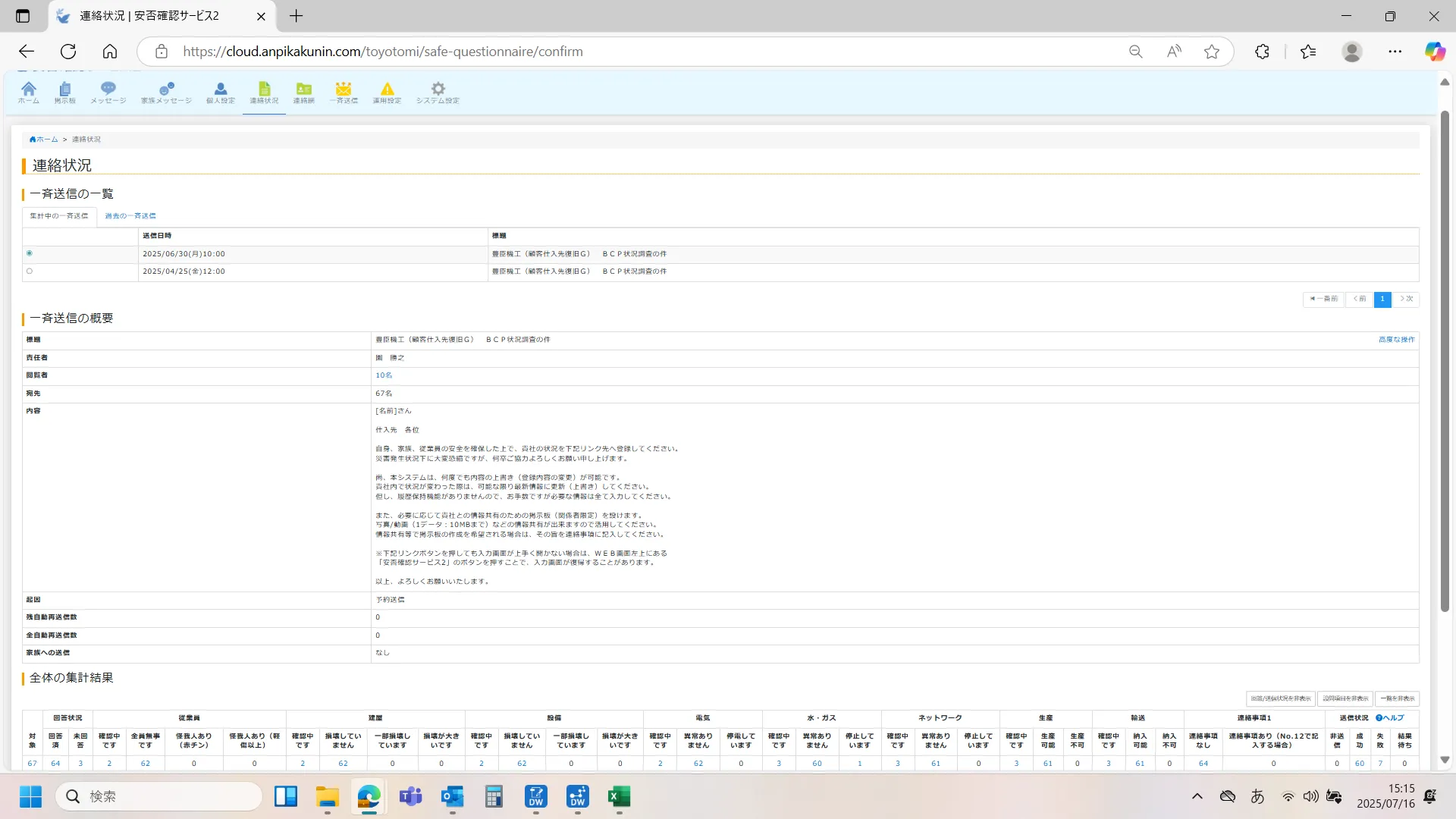Image resolution: width=1456 pixels, height=819 pixels.
Task: Open the 家族メッセージ family message icon
Action: coord(166,93)
